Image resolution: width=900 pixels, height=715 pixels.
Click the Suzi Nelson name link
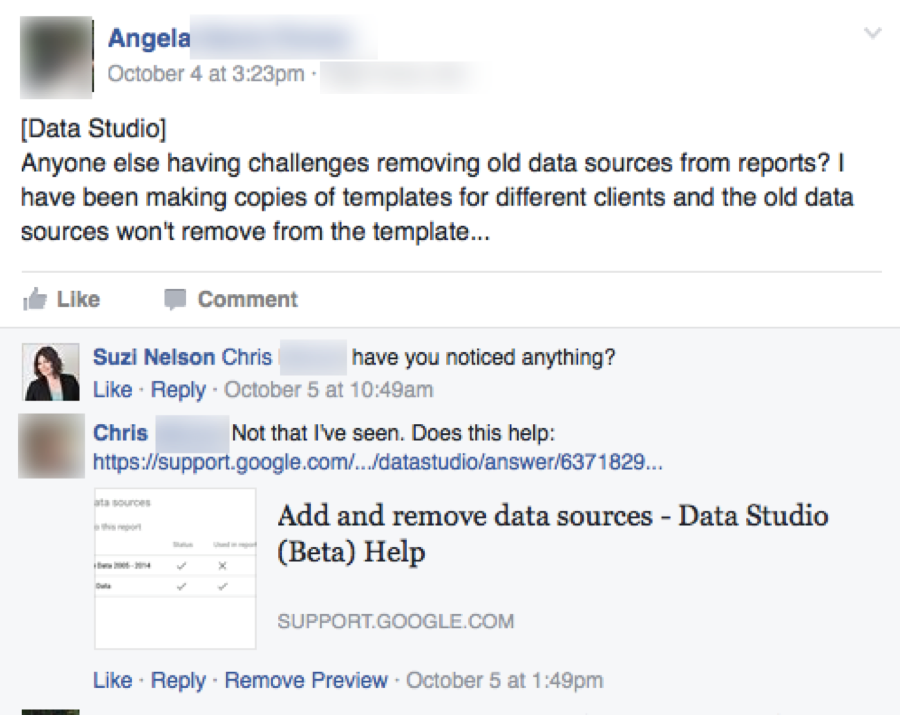tap(154, 357)
